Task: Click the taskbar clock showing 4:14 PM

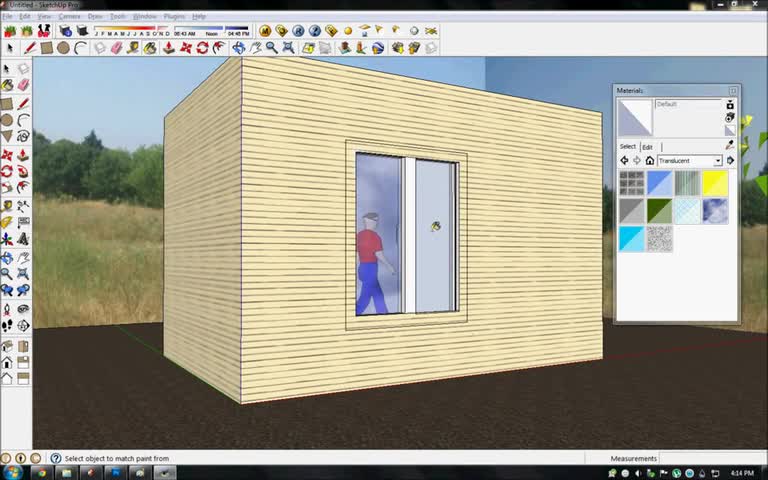Action: (x=742, y=473)
